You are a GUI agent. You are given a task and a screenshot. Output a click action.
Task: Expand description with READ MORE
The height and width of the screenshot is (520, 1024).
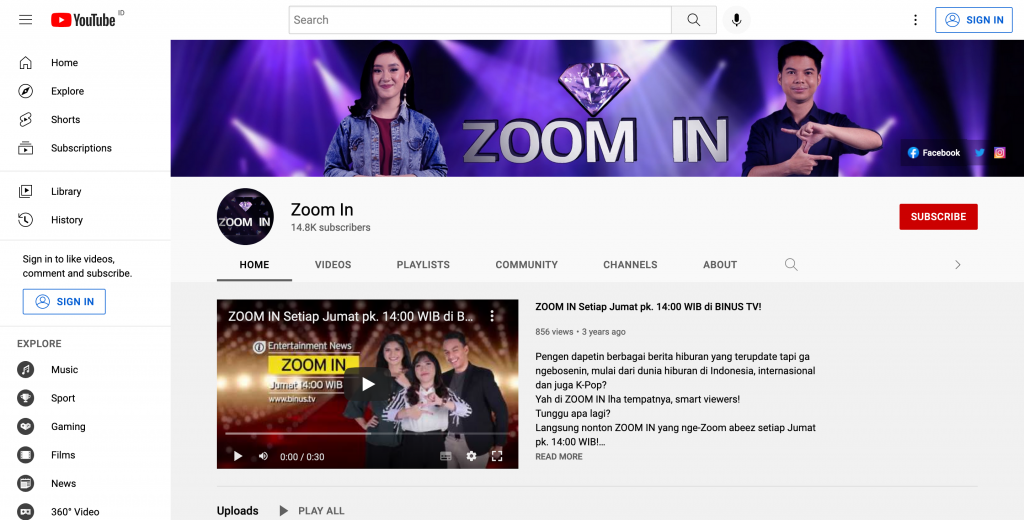pyautogui.click(x=558, y=457)
